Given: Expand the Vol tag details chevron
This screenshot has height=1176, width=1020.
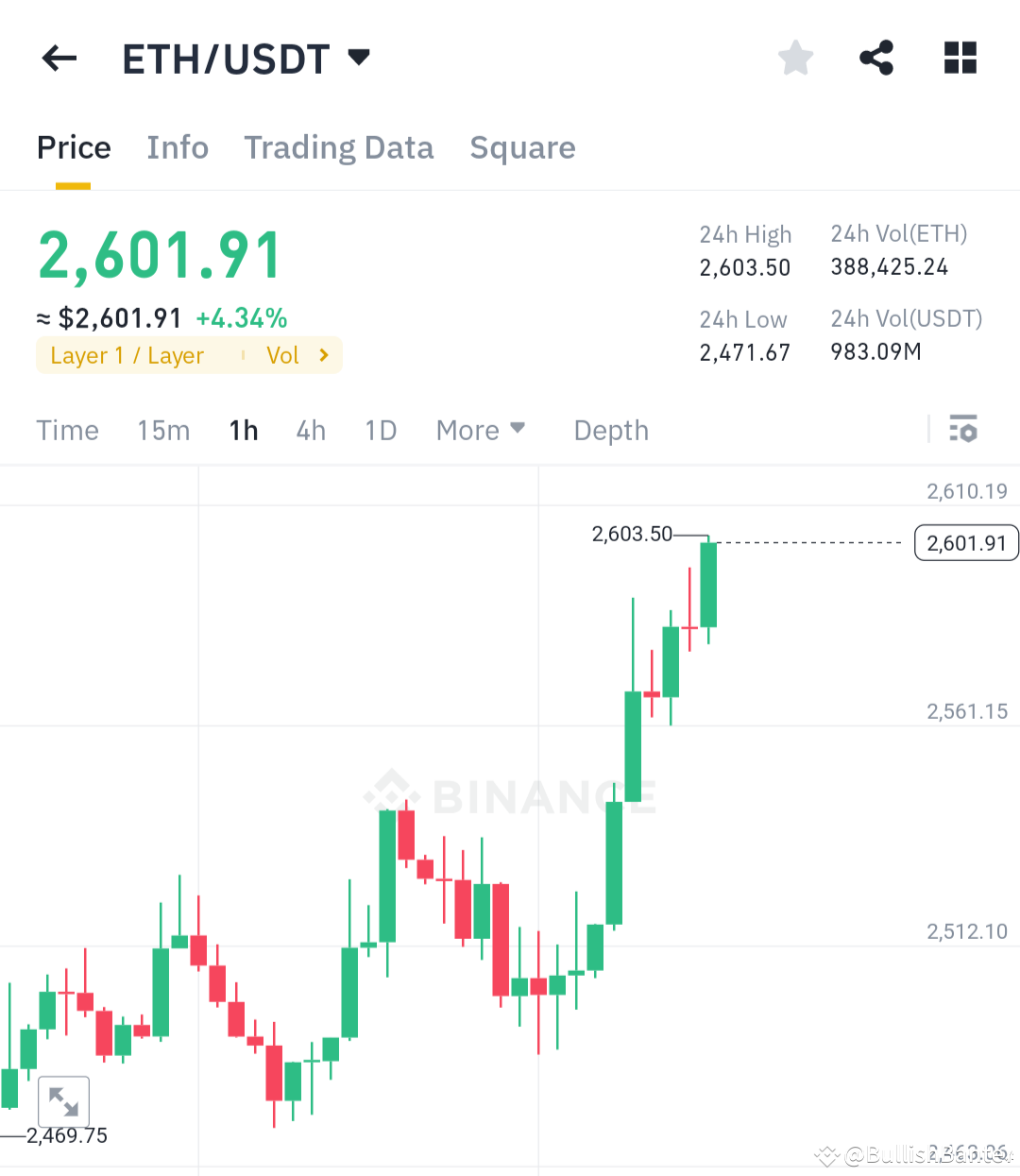Looking at the screenshot, I should coord(322,355).
